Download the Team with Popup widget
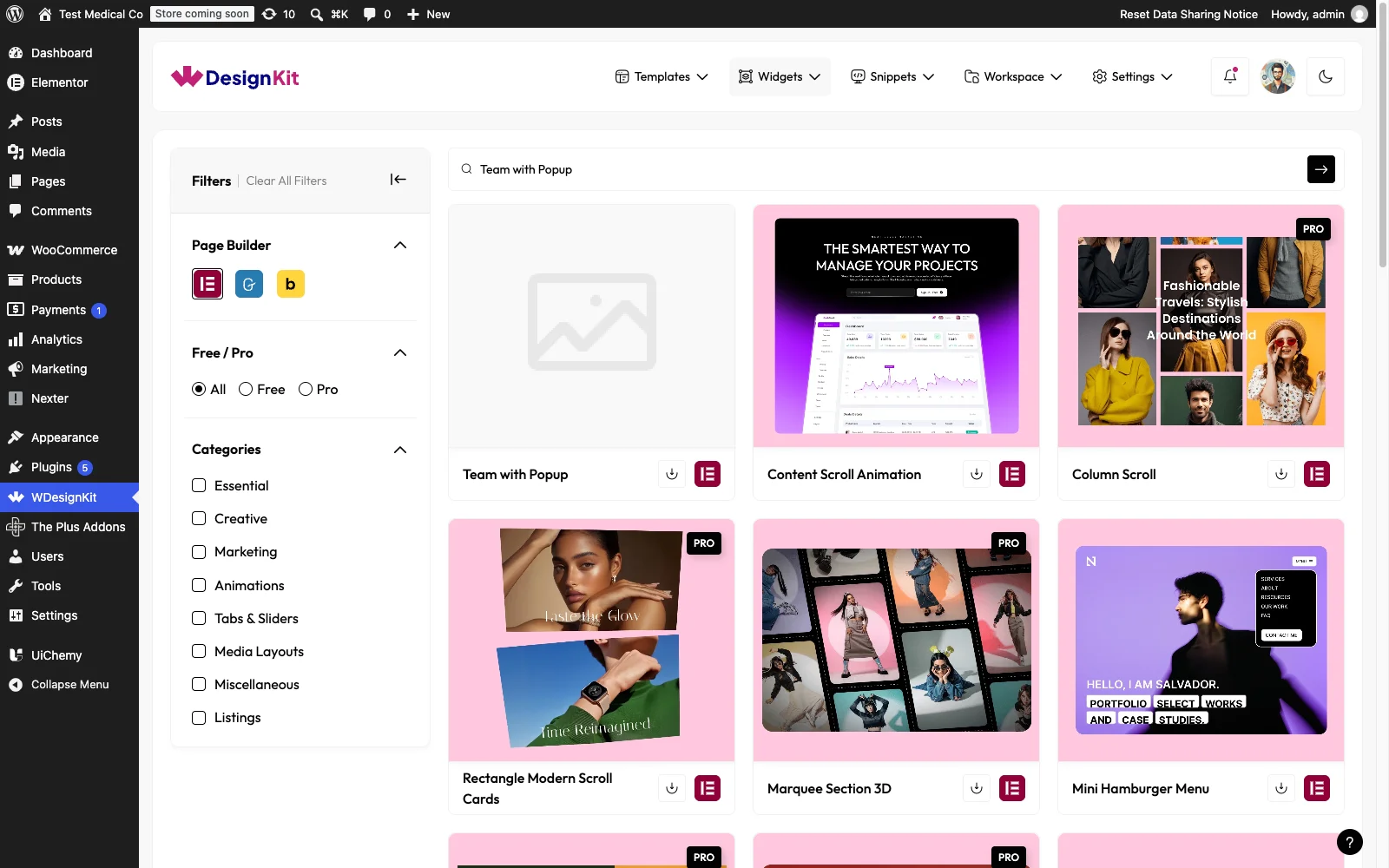The image size is (1389, 868). tap(672, 474)
